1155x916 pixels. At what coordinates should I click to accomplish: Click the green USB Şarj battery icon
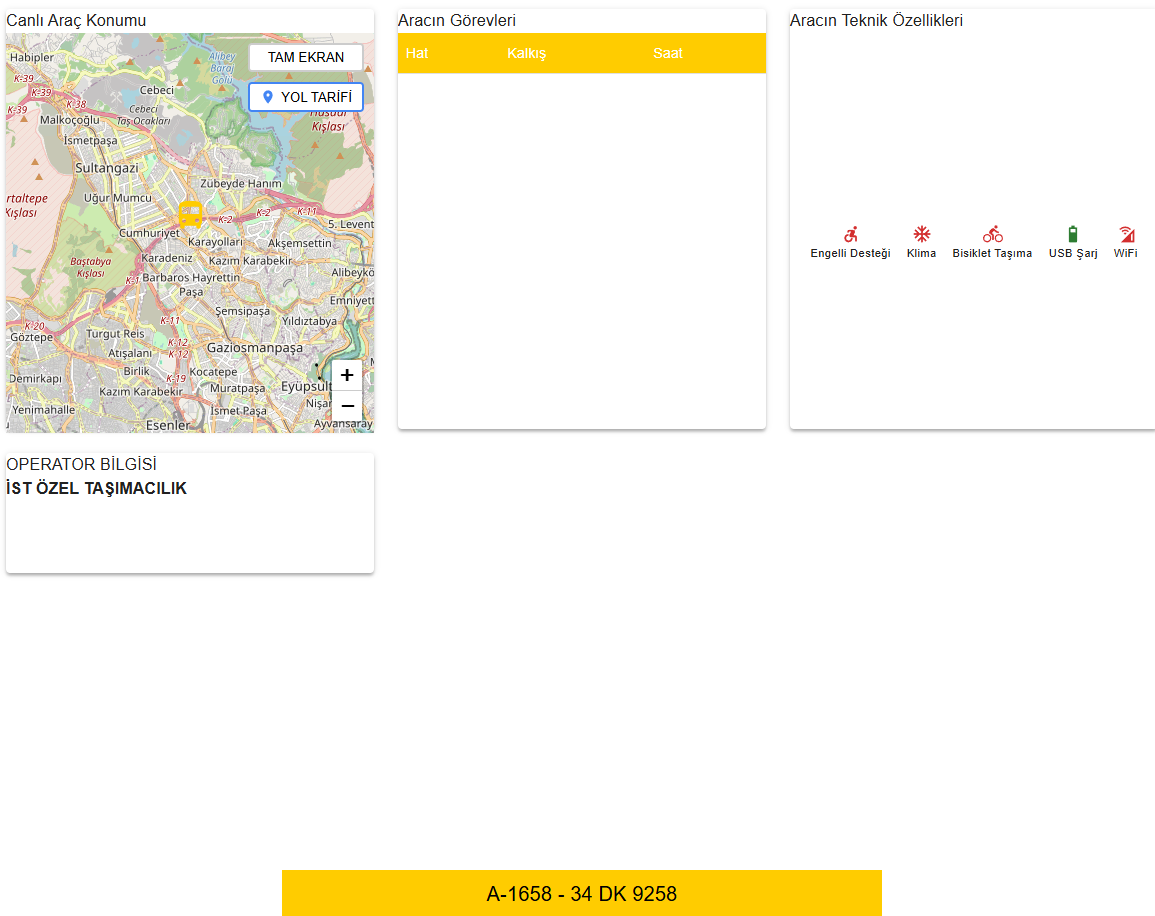[1073, 234]
